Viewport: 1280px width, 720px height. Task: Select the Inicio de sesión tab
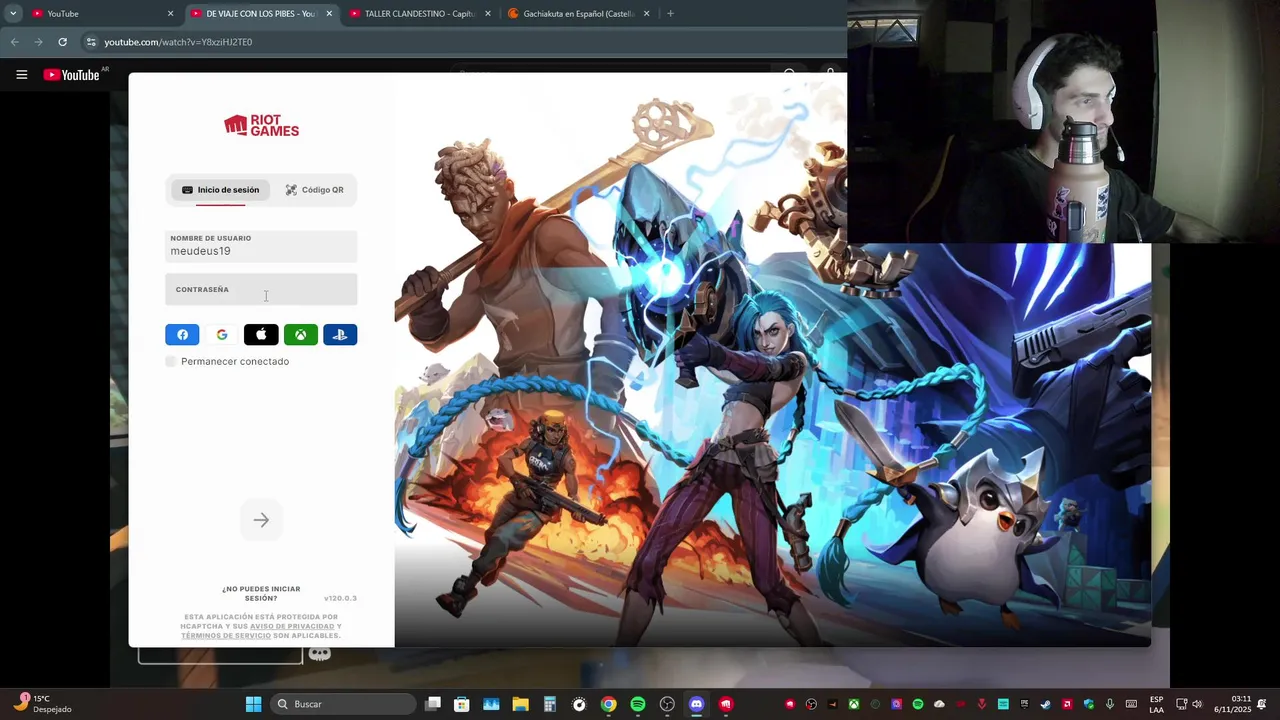point(220,190)
